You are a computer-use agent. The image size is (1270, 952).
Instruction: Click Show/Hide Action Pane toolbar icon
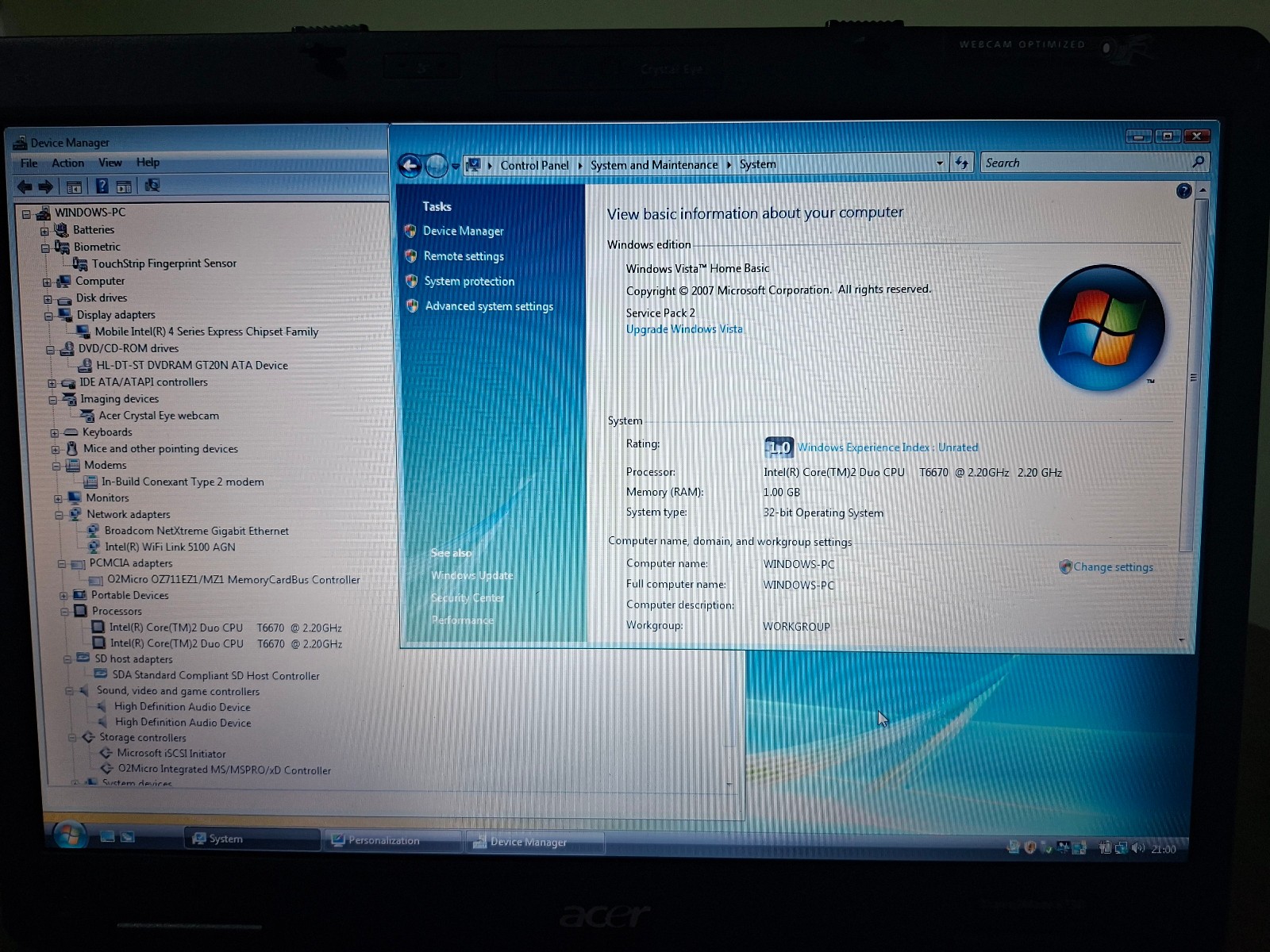tap(124, 187)
